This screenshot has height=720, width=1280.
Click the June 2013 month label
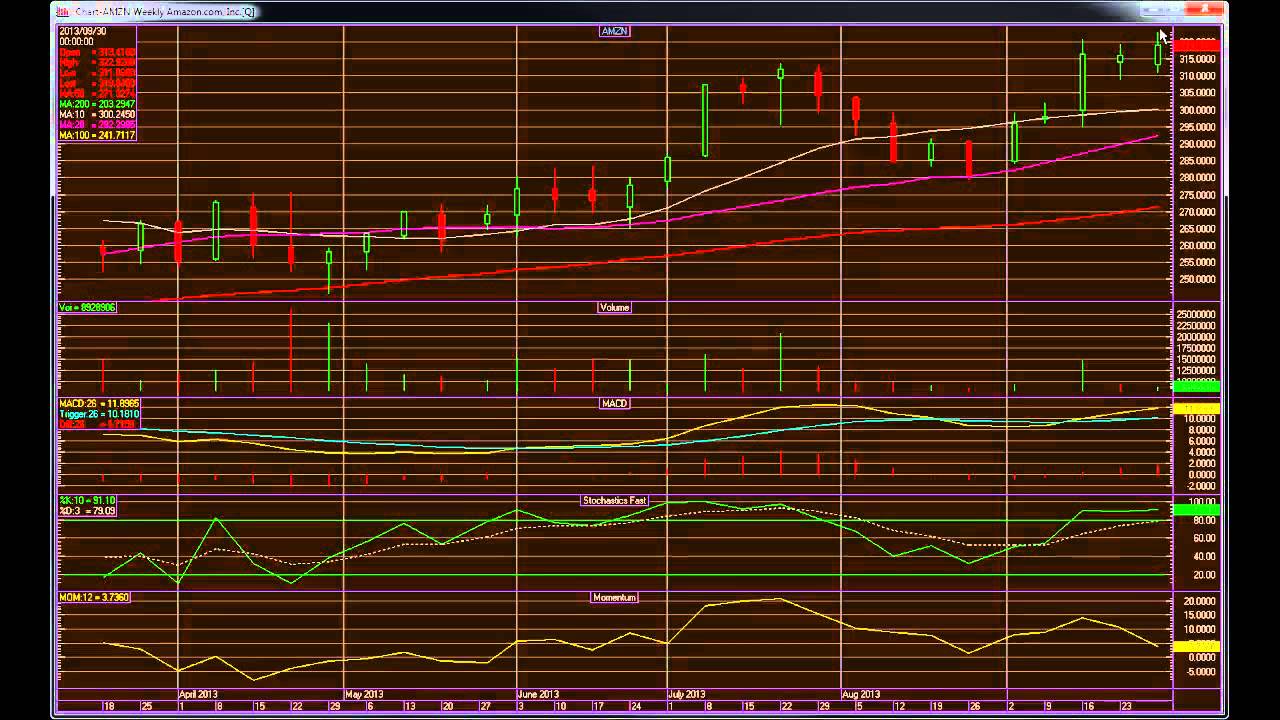[537, 693]
